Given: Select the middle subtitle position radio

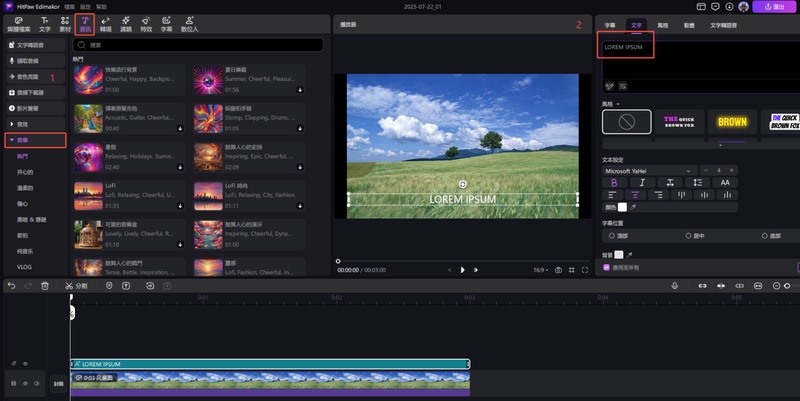Looking at the screenshot, I should pos(688,236).
